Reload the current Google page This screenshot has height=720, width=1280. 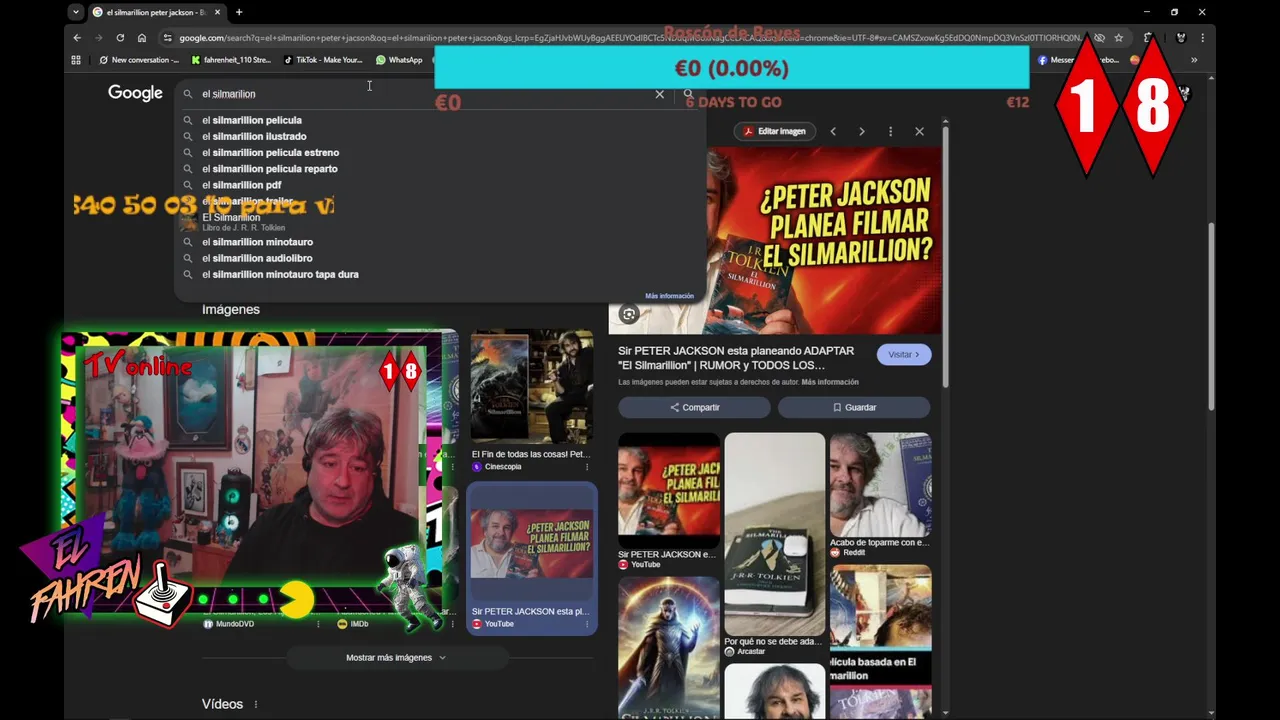(x=120, y=38)
